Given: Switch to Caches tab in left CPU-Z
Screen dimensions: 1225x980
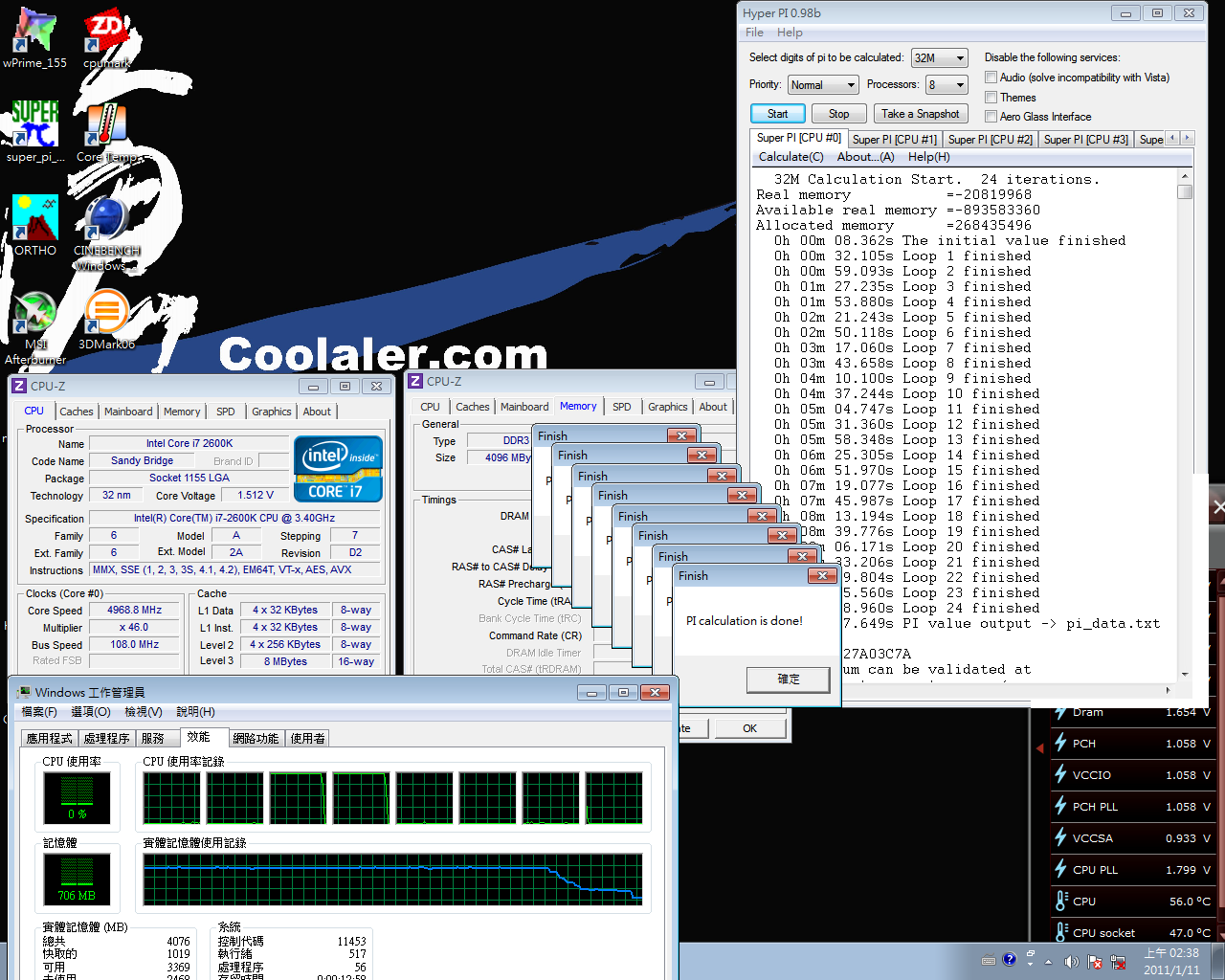Looking at the screenshot, I should (77, 412).
